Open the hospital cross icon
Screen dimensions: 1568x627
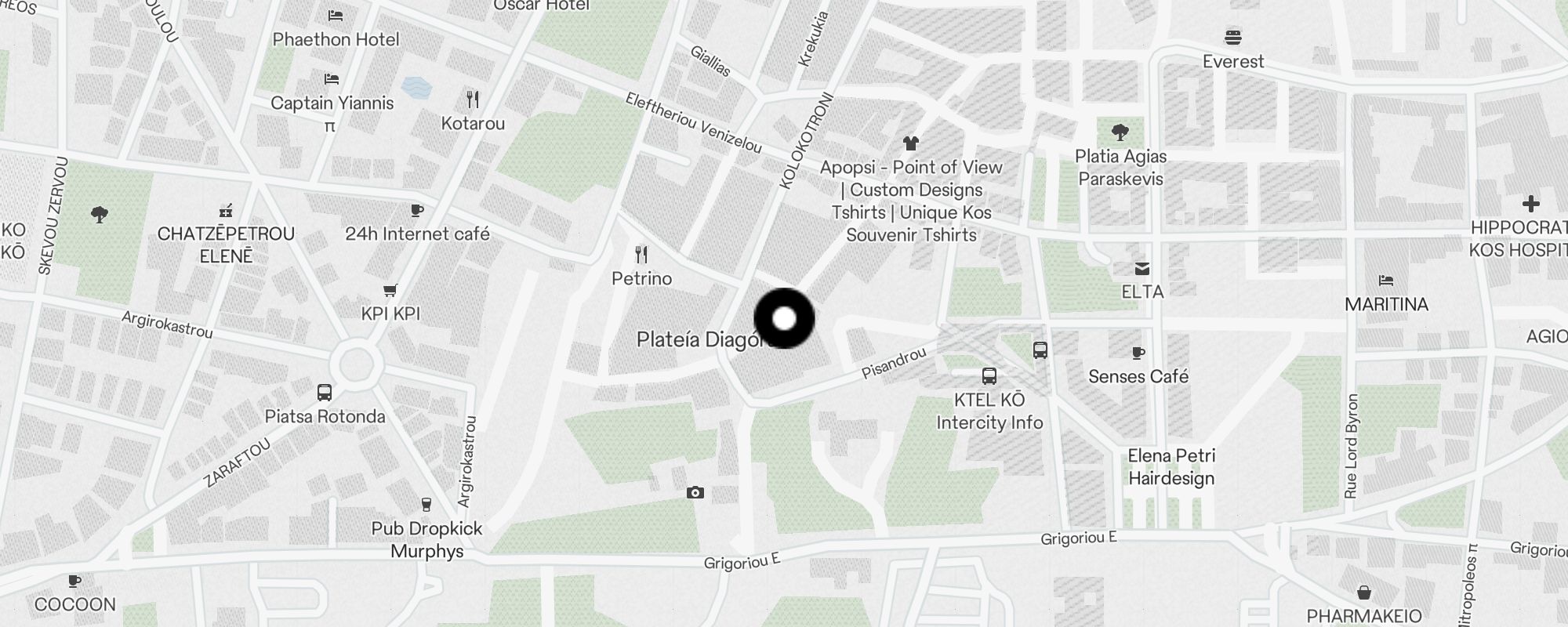1530,204
